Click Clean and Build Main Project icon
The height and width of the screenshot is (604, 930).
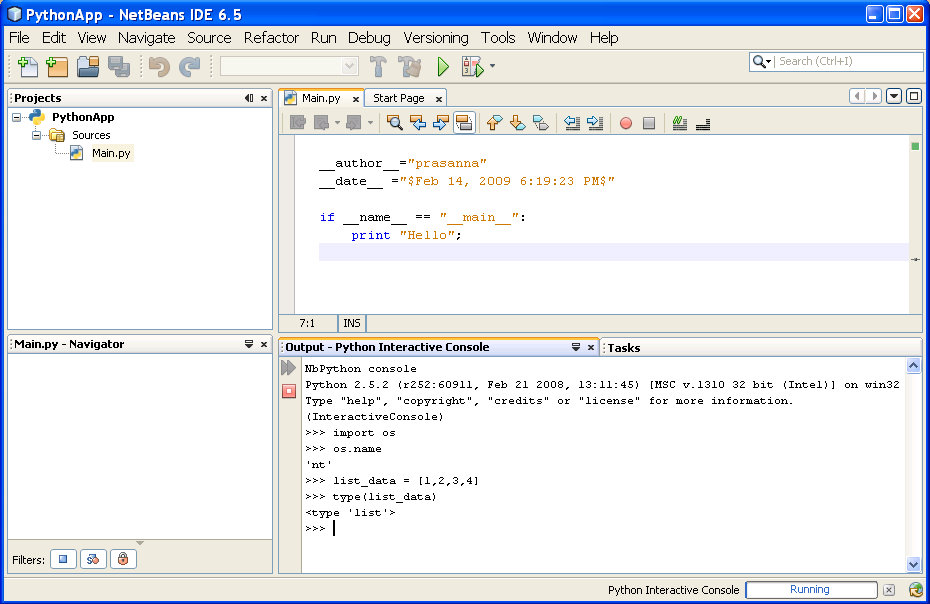click(x=410, y=66)
